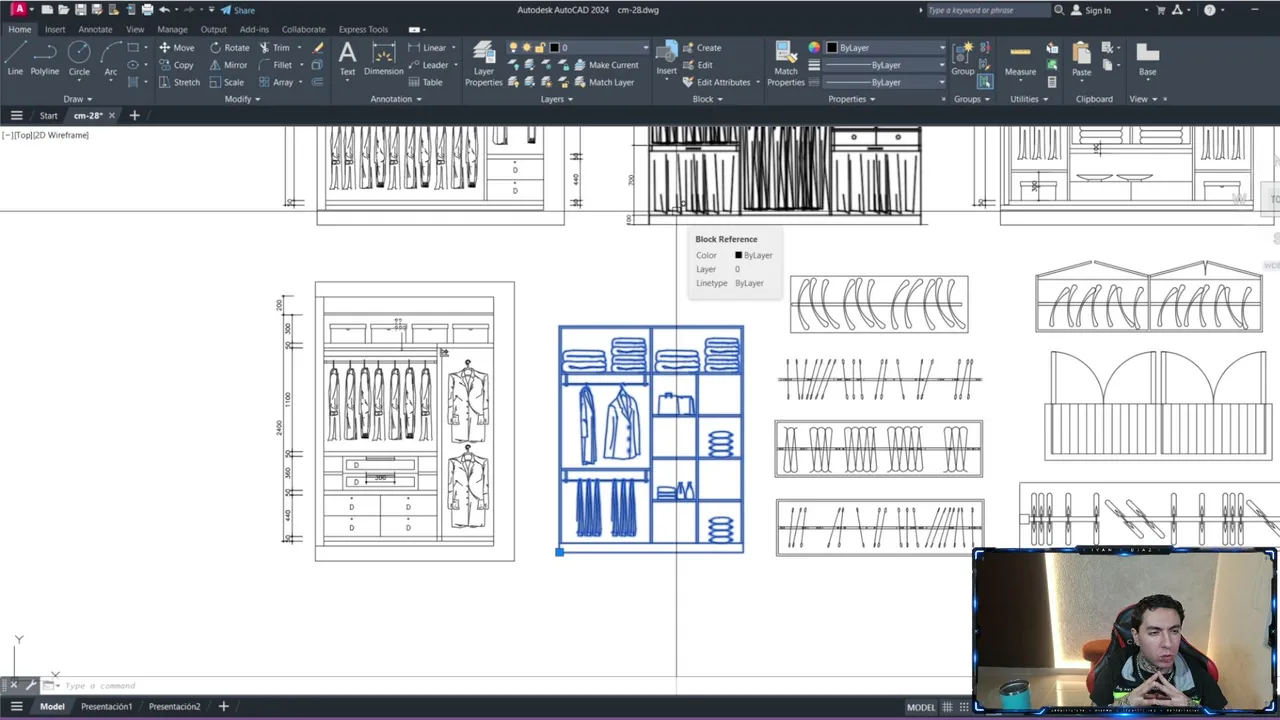1280x720 pixels.
Task: Click the Match Properties icon
Action: [x=786, y=64]
